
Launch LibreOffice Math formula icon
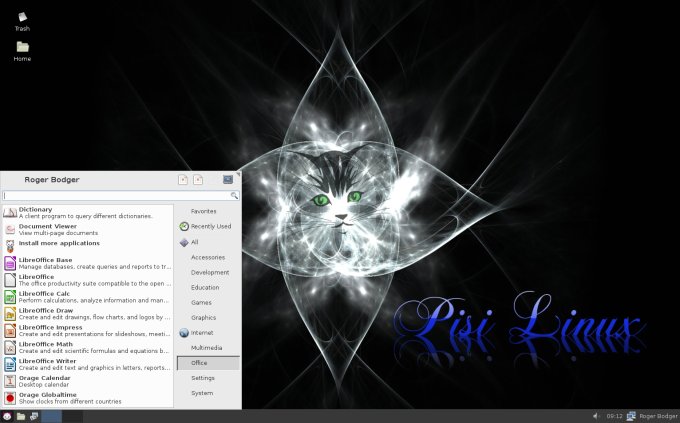[x=10, y=347]
